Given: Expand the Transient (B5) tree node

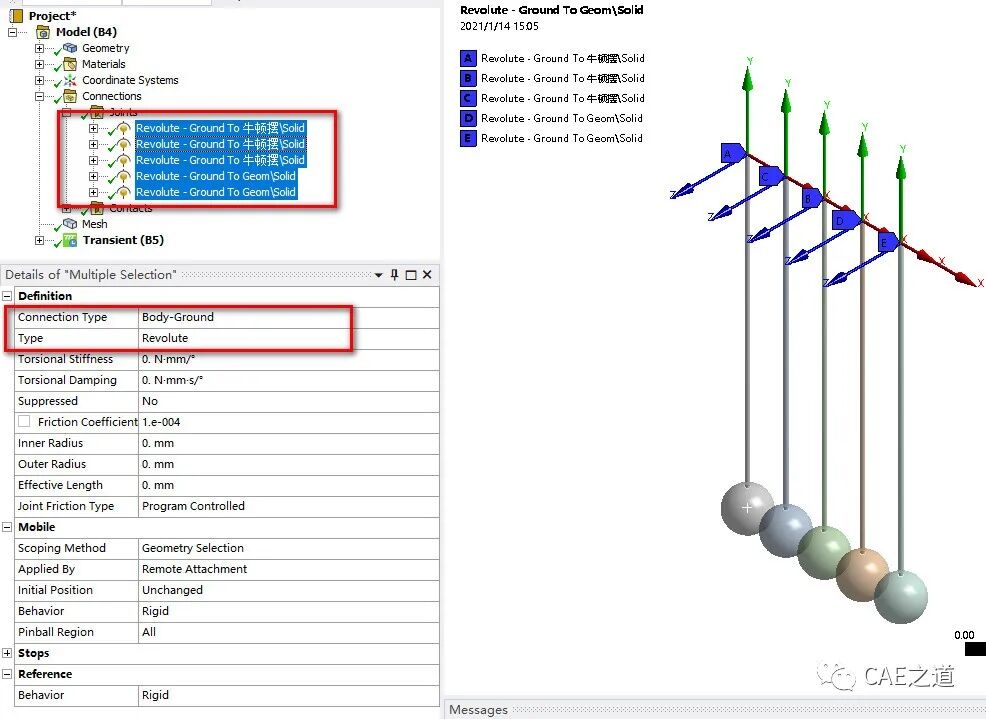Looking at the screenshot, I should coord(40,240).
